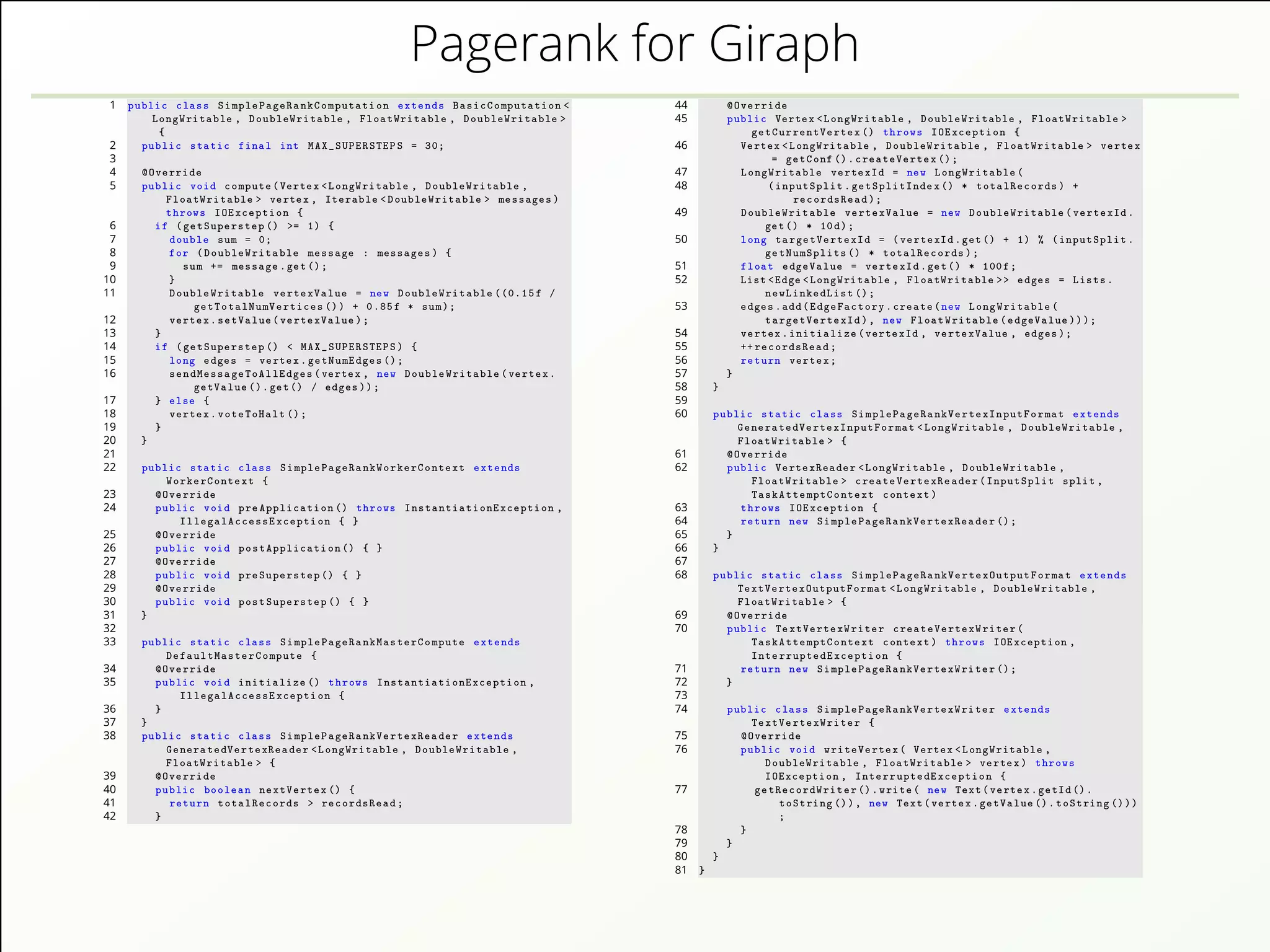Select the 'SimplePageRankComputation' class name

303,106
